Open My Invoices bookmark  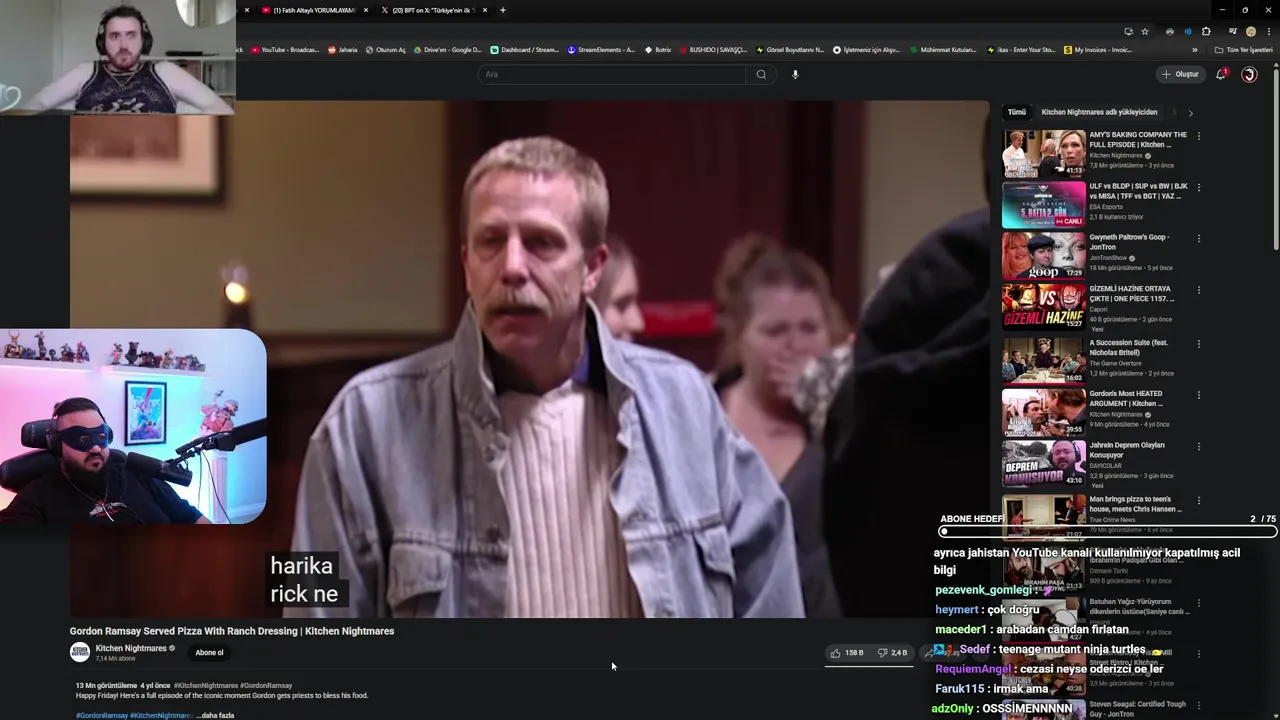[x=1098, y=50]
